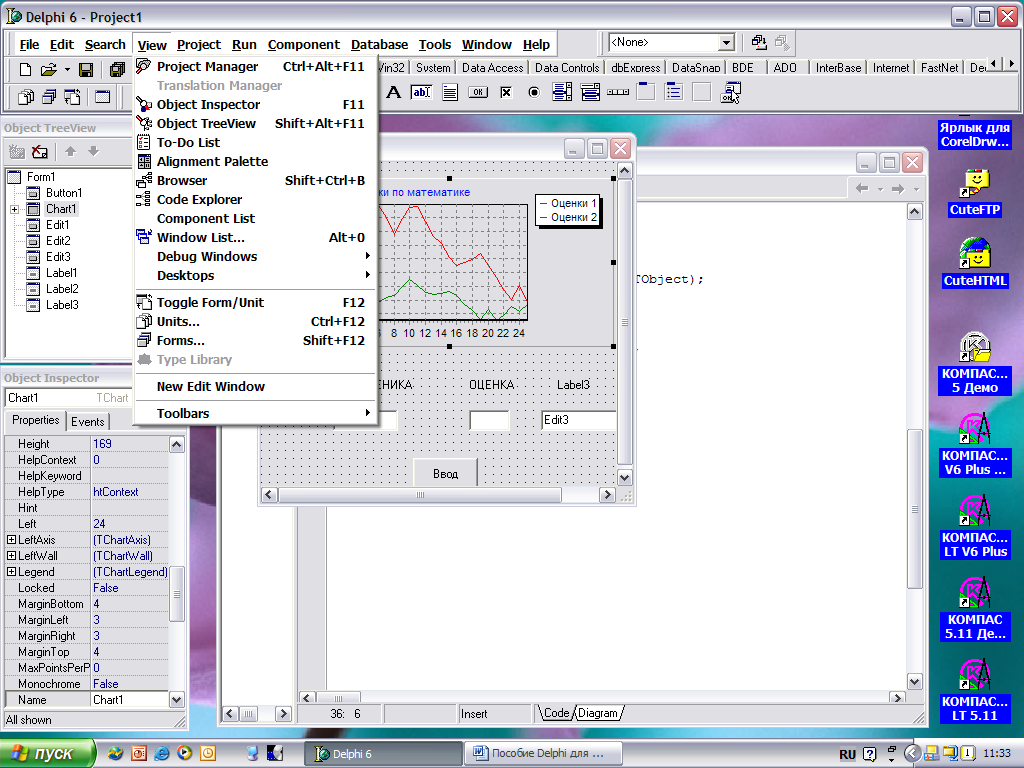This screenshot has width=1024, height=768.
Task: Switch to the Events tab
Action: point(88,421)
